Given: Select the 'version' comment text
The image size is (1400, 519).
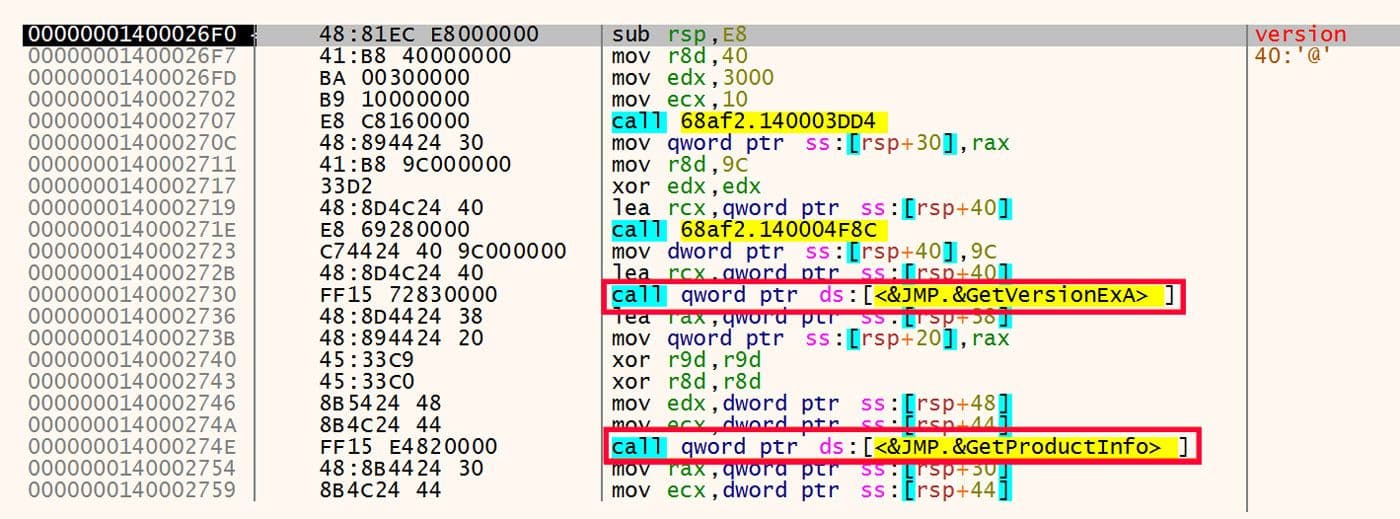Looking at the screenshot, I should click(x=1300, y=34).
